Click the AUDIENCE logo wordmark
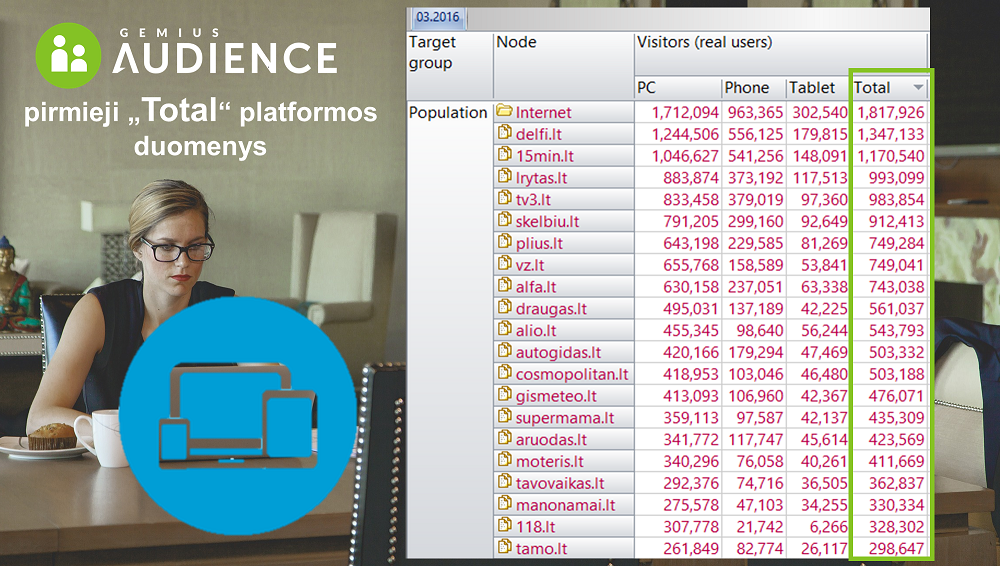The image size is (1000, 566). 225,58
